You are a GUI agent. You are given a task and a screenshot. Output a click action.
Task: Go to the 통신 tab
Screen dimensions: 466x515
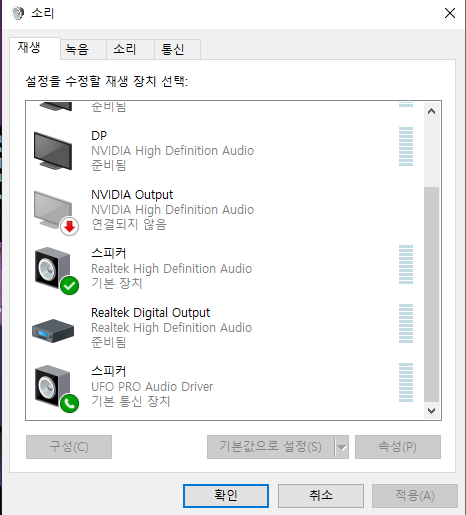pyautogui.click(x=172, y=49)
